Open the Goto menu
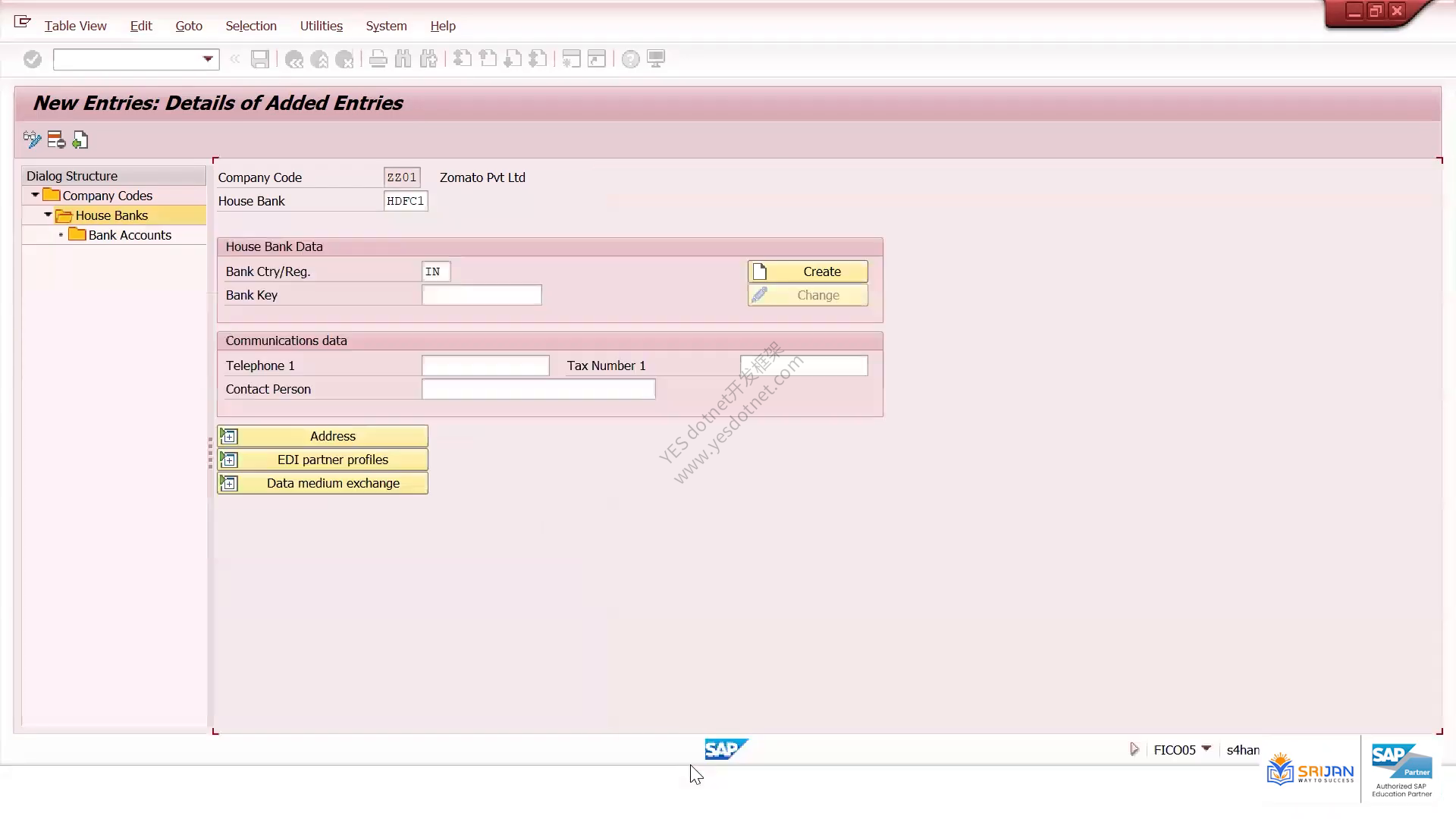The width and height of the screenshot is (1456, 819). [x=189, y=26]
